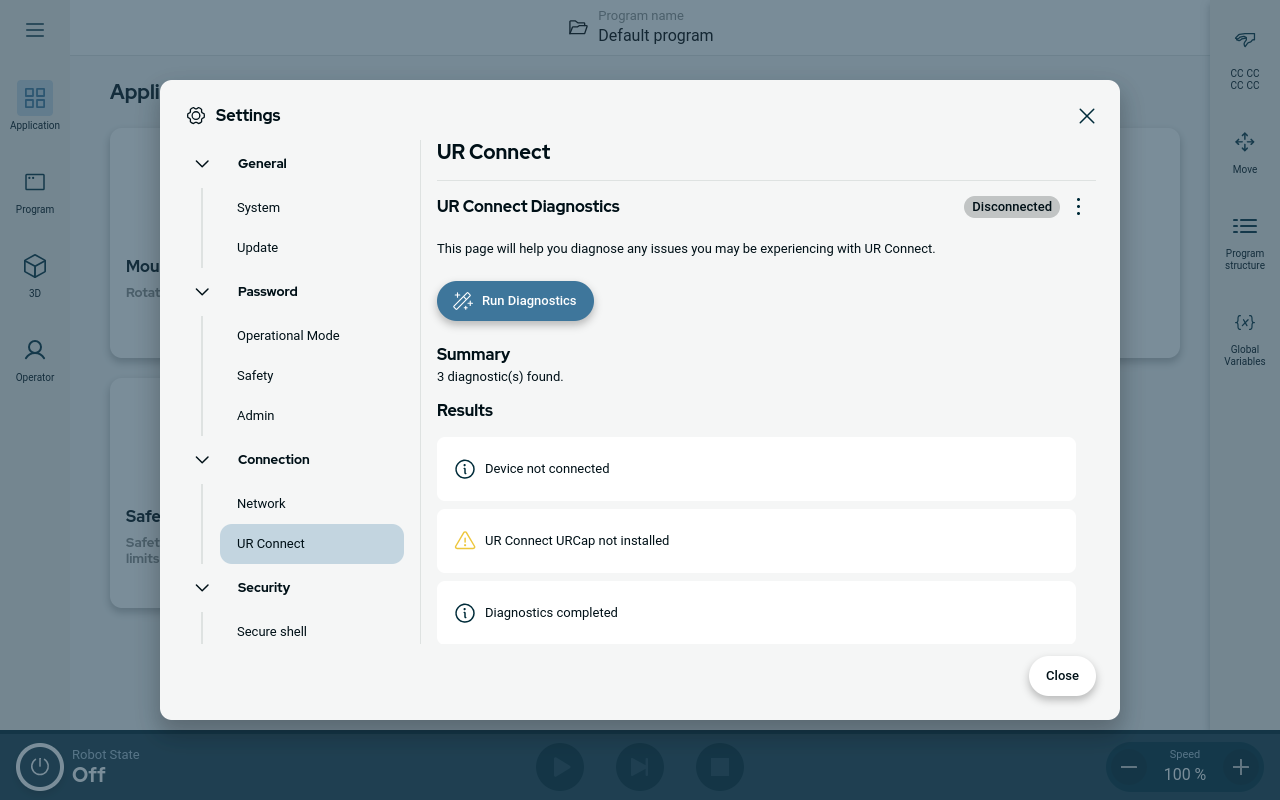The width and height of the screenshot is (1280, 800).
Task: Show the Program structure panel
Action: [1244, 227]
